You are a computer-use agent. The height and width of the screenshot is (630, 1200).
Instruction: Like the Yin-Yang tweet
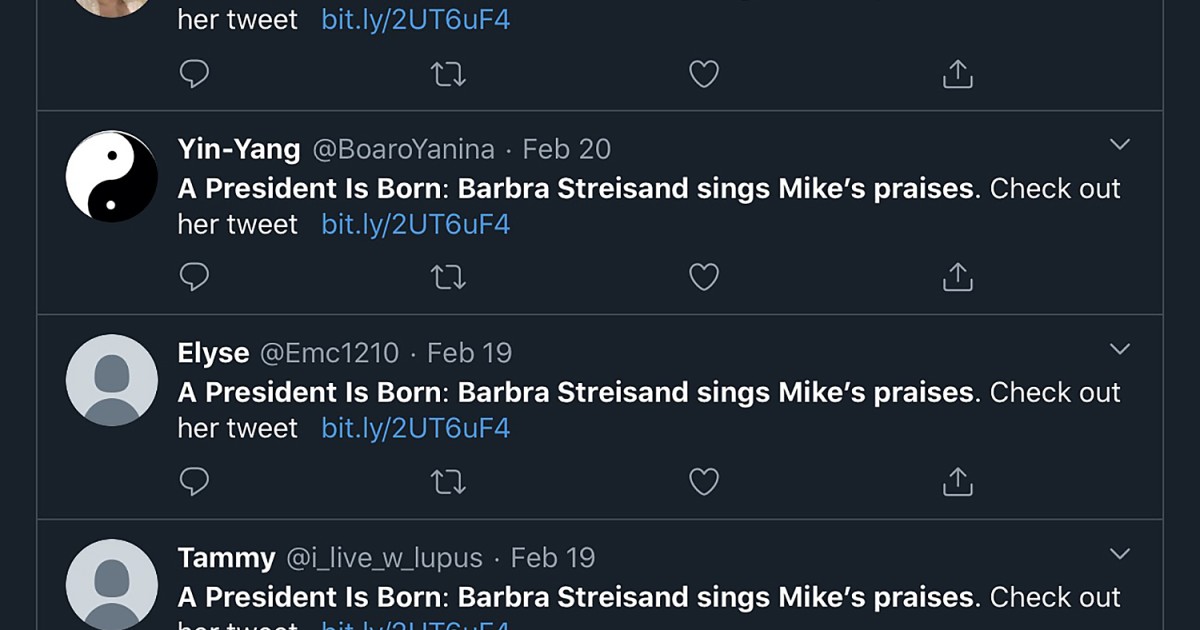click(x=704, y=277)
